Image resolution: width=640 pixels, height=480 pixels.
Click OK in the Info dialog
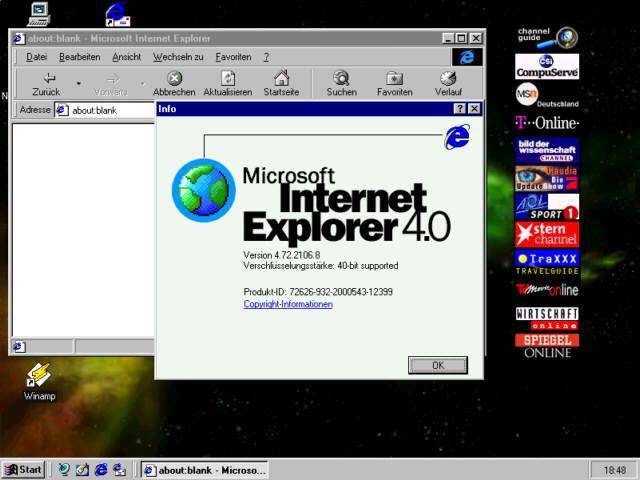438,365
